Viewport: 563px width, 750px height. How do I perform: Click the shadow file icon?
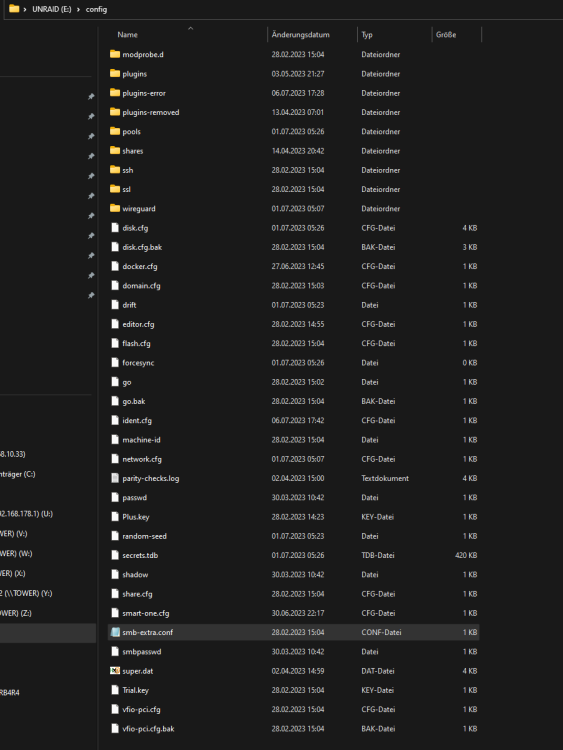pos(115,574)
